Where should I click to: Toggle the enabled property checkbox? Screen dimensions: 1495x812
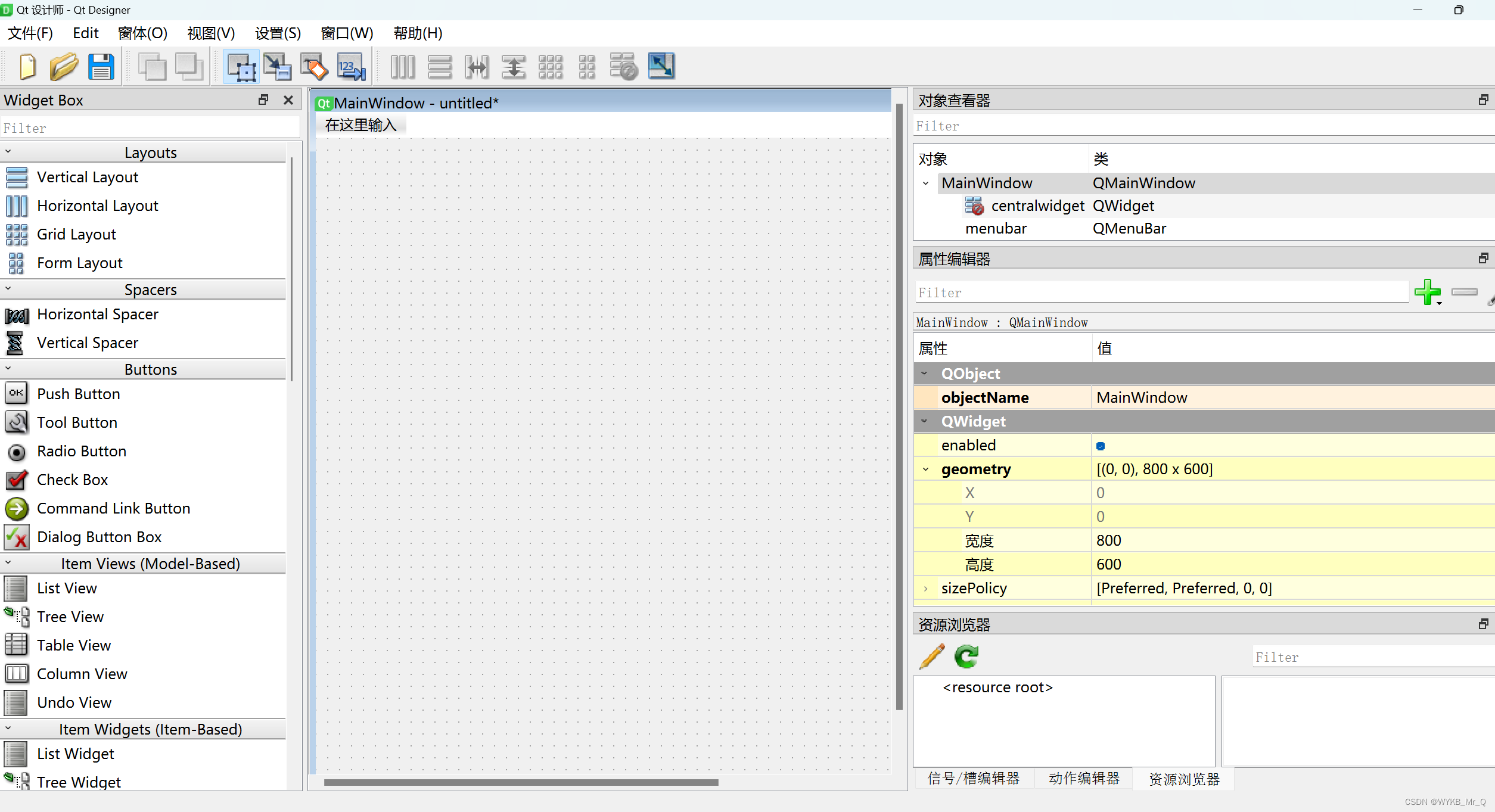pos(1101,446)
